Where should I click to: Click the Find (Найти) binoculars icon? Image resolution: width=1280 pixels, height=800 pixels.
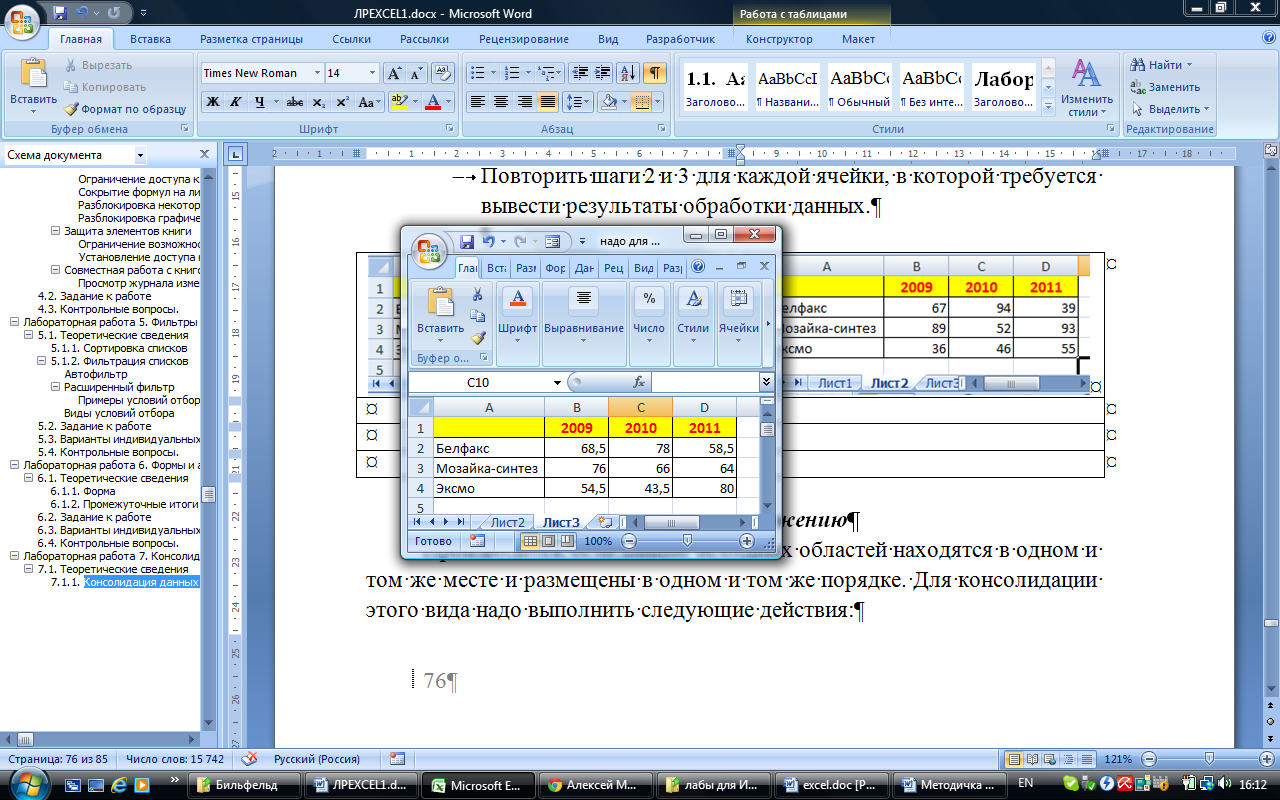[1137, 65]
